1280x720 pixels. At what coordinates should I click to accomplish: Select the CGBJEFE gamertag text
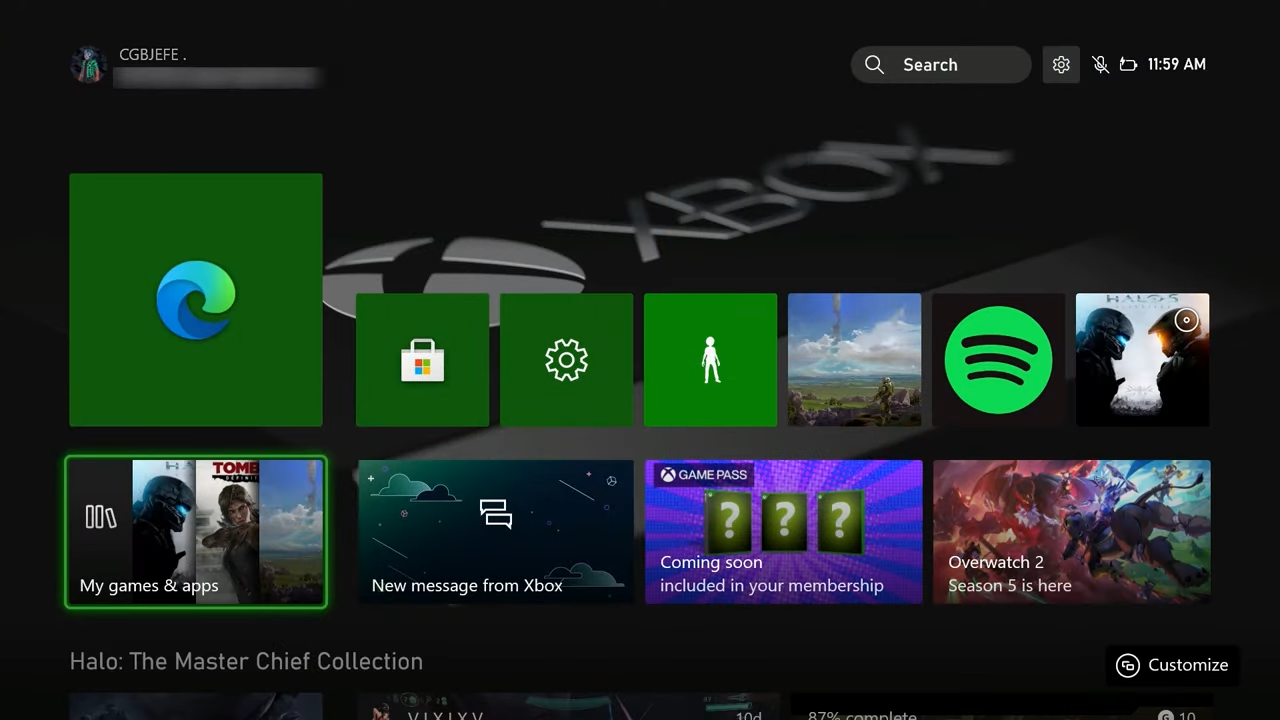pos(152,55)
